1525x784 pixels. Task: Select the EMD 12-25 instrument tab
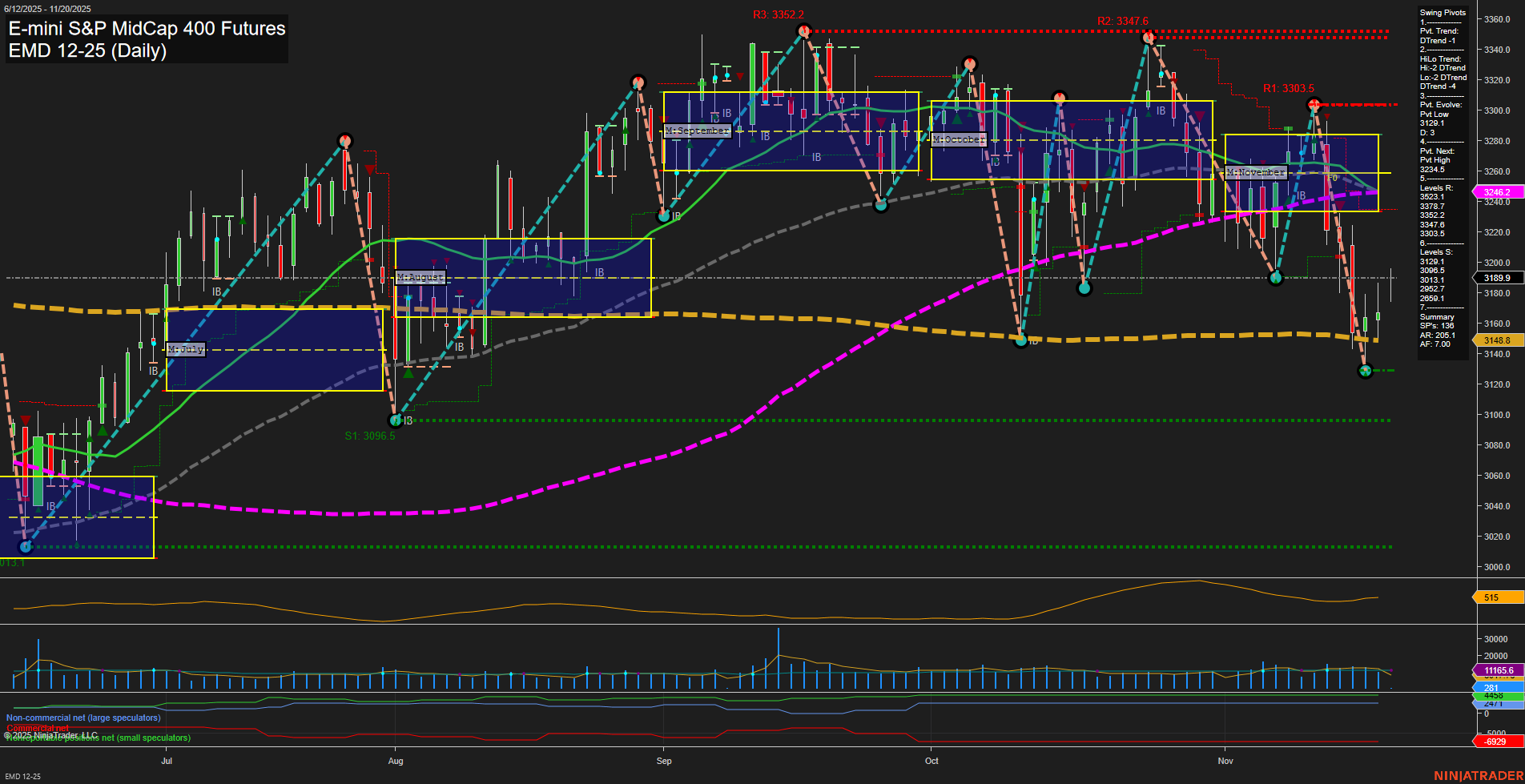pyautogui.click(x=24, y=776)
